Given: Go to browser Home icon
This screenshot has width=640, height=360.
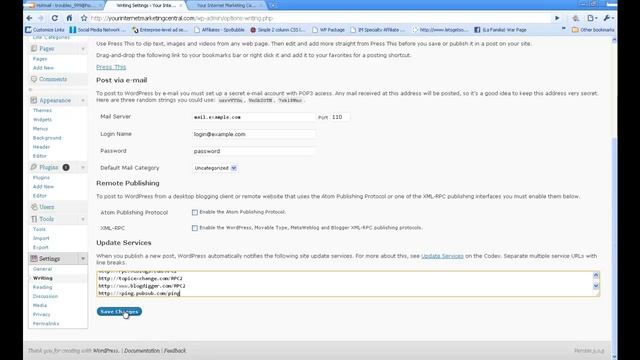Looking at the screenshot, I should click(x=69, y=18).
